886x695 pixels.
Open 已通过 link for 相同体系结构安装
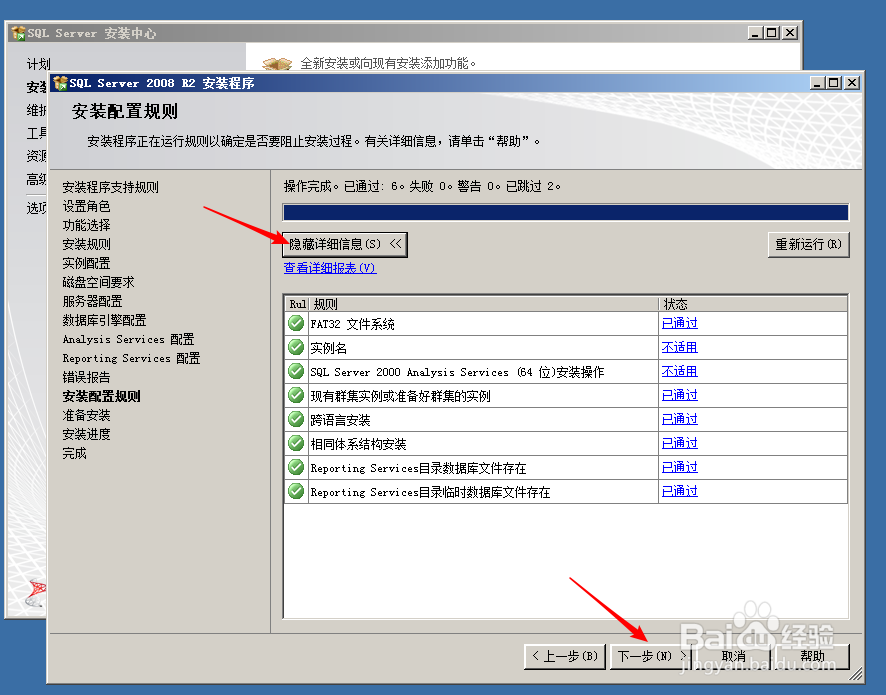tap(680, 443)
